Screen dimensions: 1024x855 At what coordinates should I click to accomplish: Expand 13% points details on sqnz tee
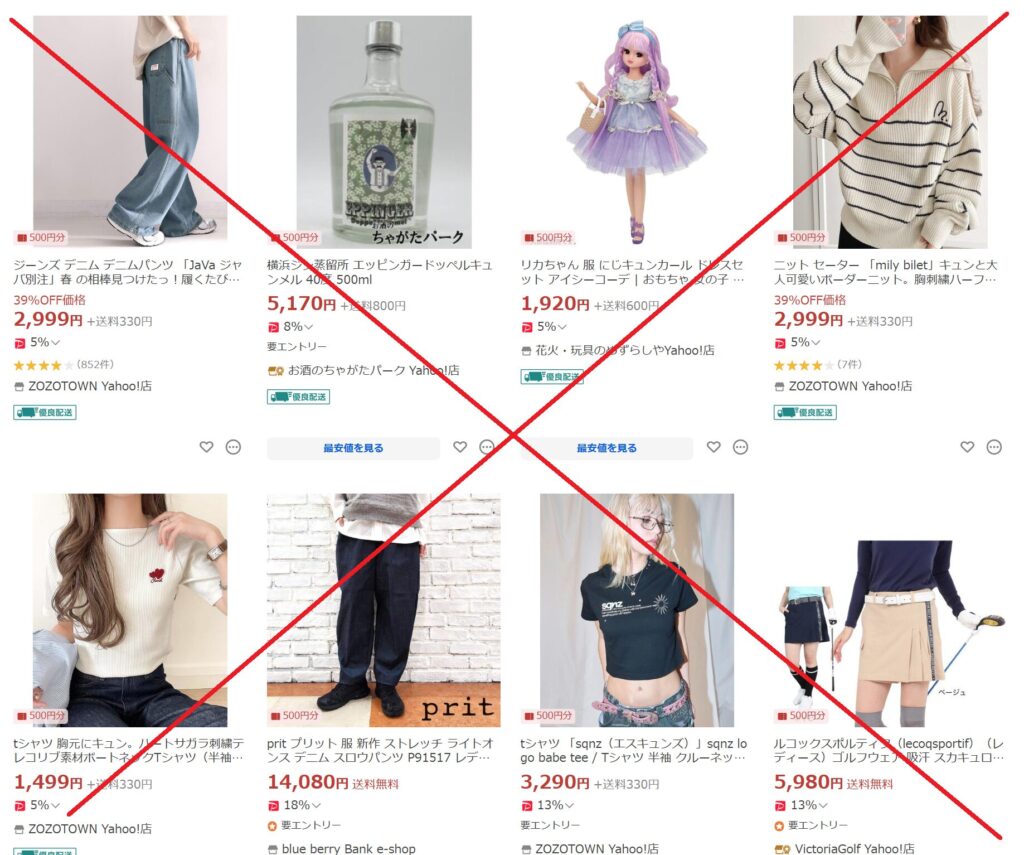click(547, 805)
